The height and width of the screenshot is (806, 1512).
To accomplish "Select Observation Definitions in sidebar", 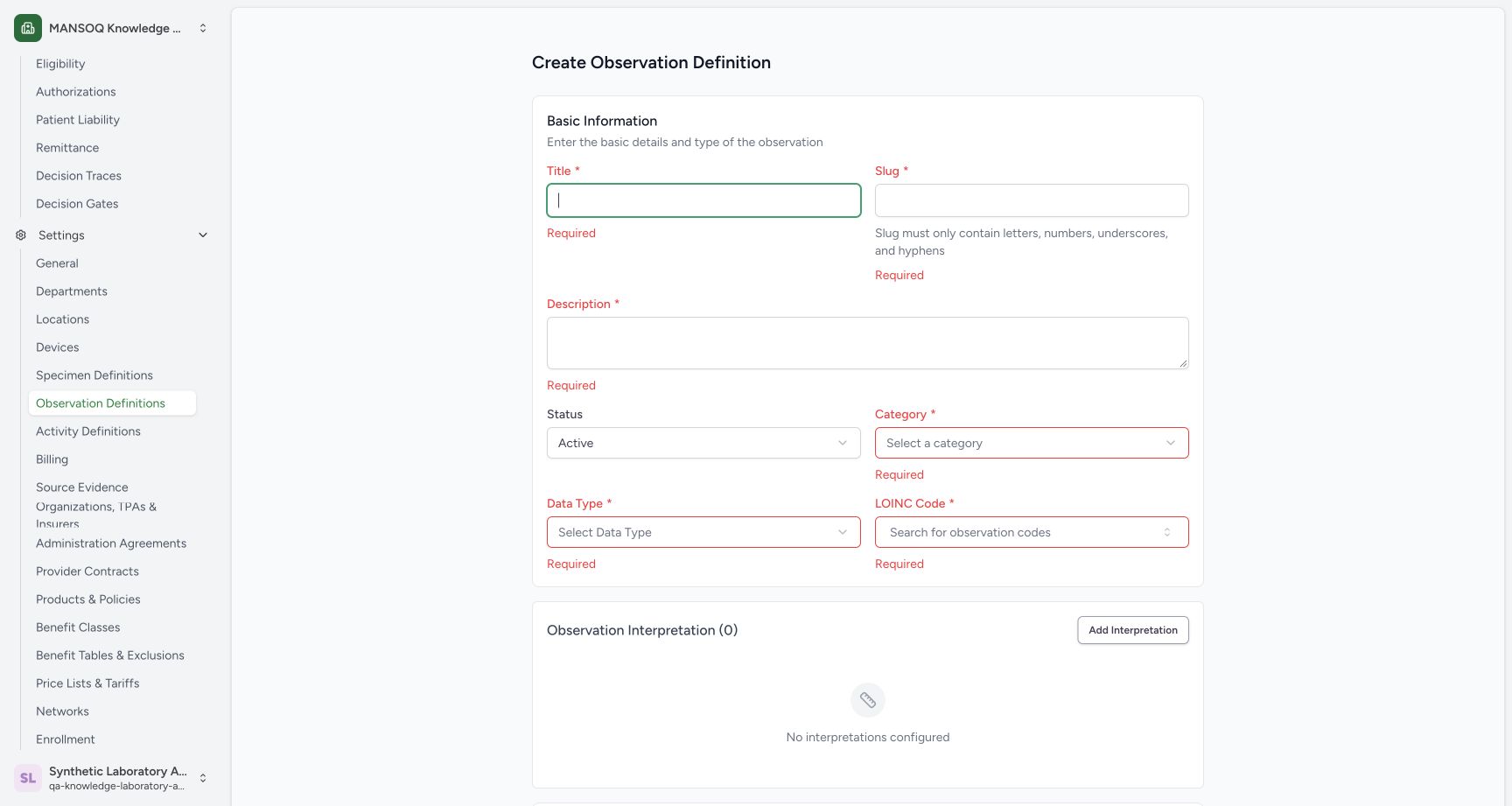I will click(112, 403).
